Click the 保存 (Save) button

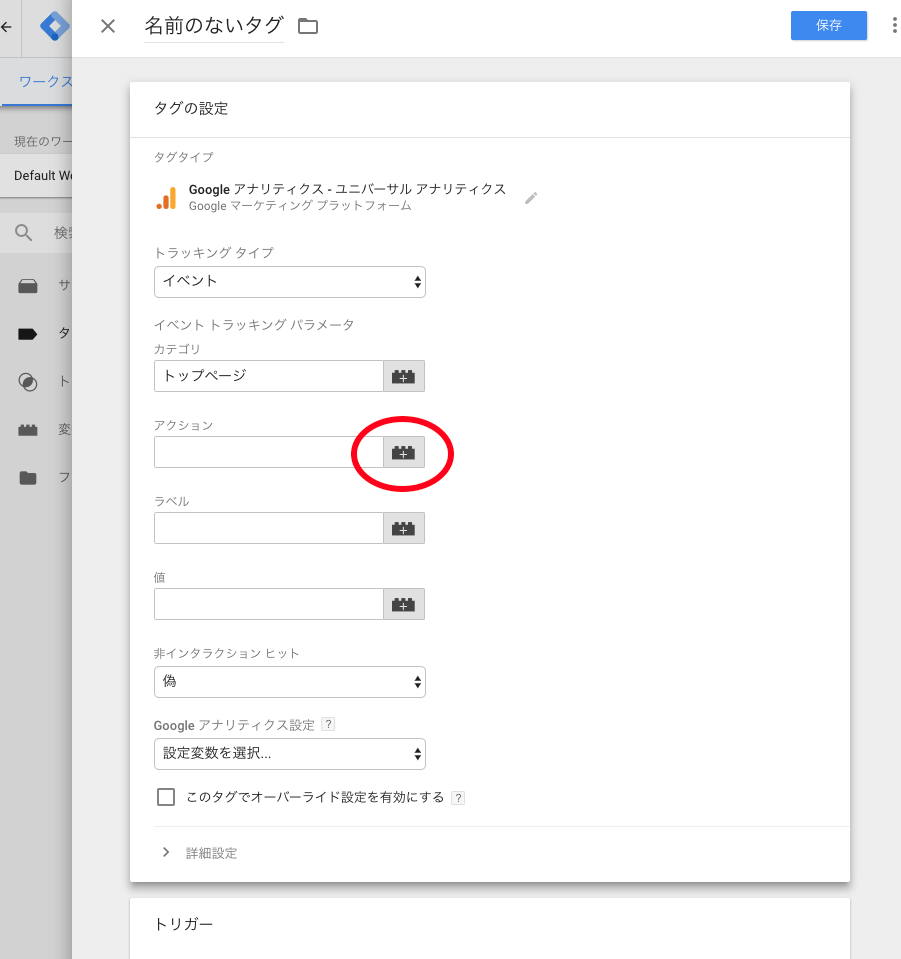tap(828, 26)
